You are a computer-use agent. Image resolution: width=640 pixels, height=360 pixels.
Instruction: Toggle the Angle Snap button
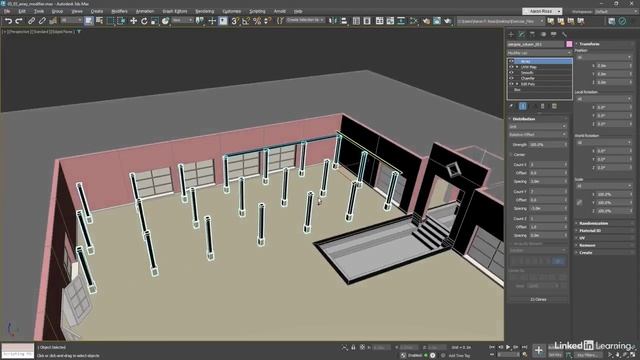pyautogui.click(x=246, y=21)
